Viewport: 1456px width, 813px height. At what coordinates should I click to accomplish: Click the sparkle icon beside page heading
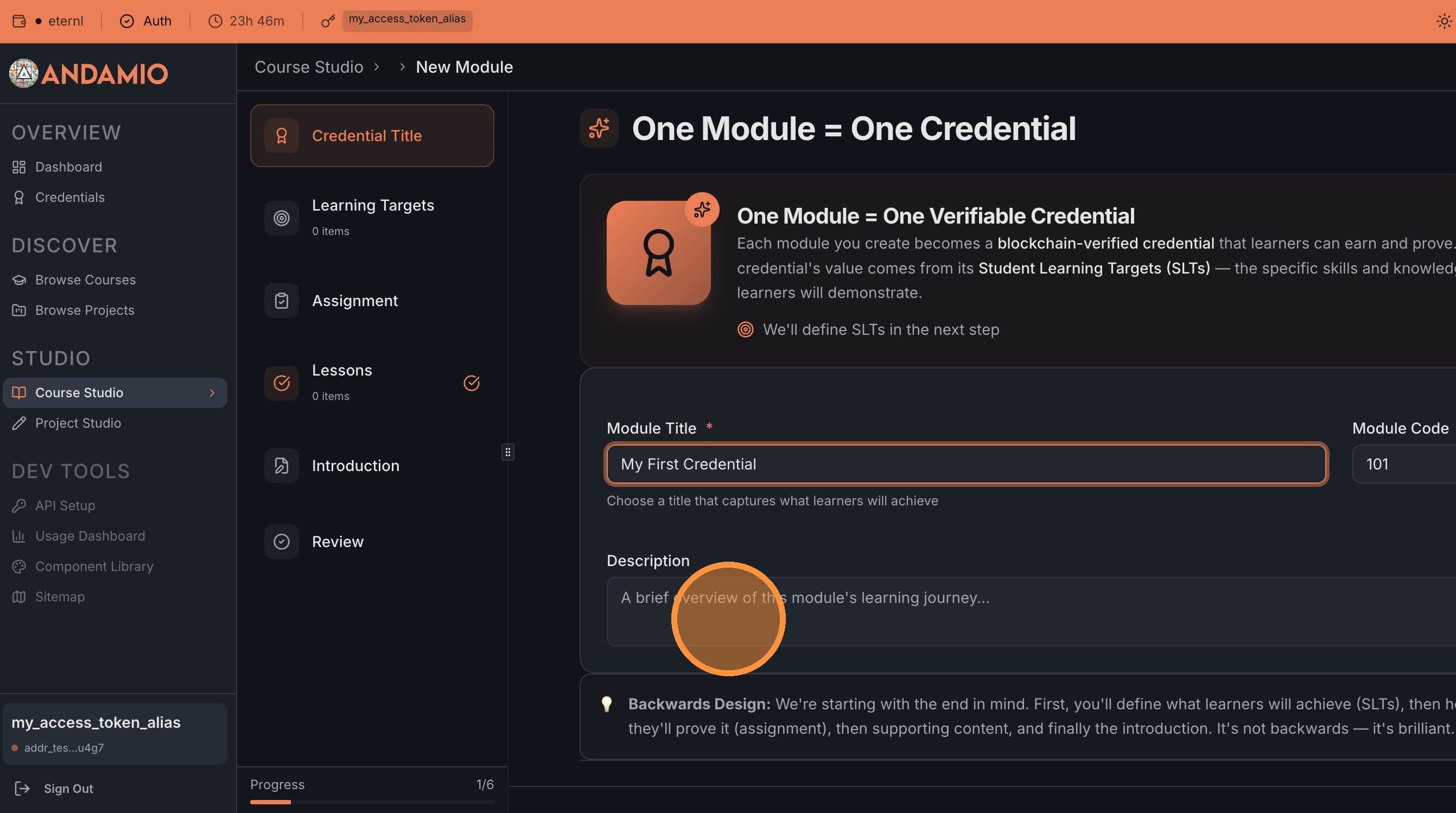pyautogui.click(x=599, y=128)
